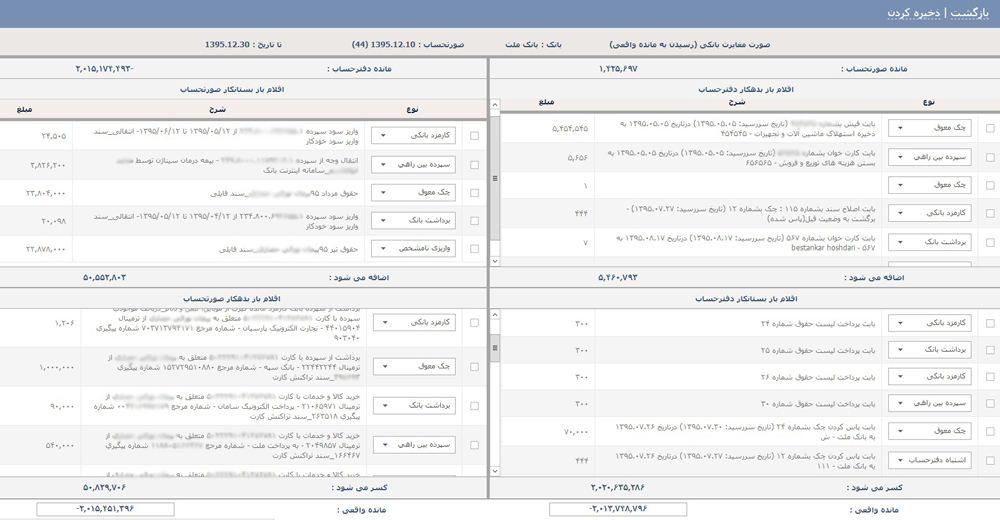Open type dropdown for لیست حقوق شماره ۲۶
Image resolution: width=1000 pixels, height=520 pixels.
tap(930, 376)
